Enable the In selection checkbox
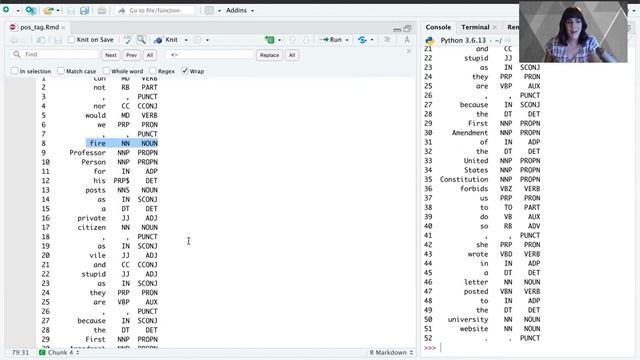640x360 pixels. (x=15, y=71)
